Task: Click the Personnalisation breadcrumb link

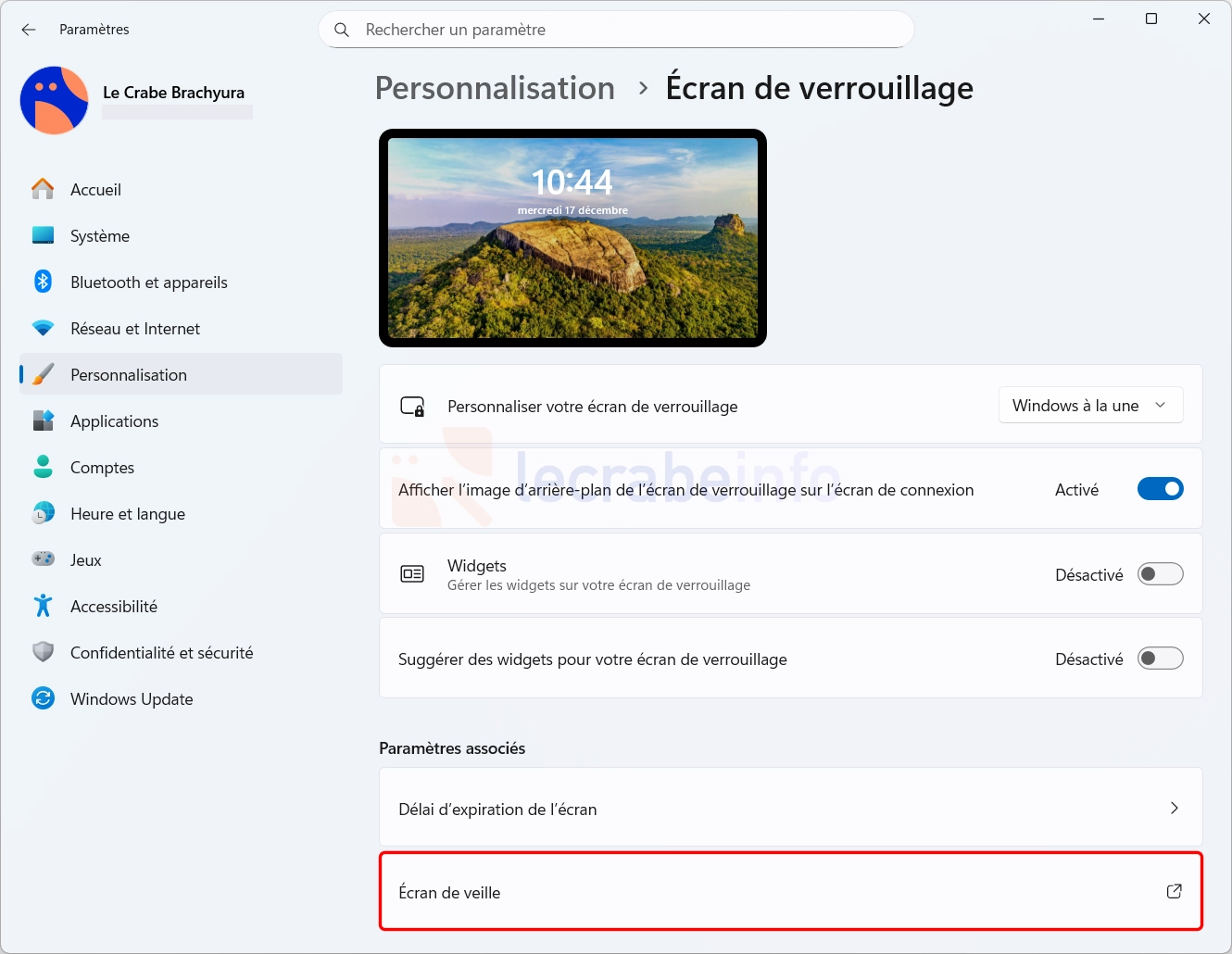Action: (x=495, y=88)
